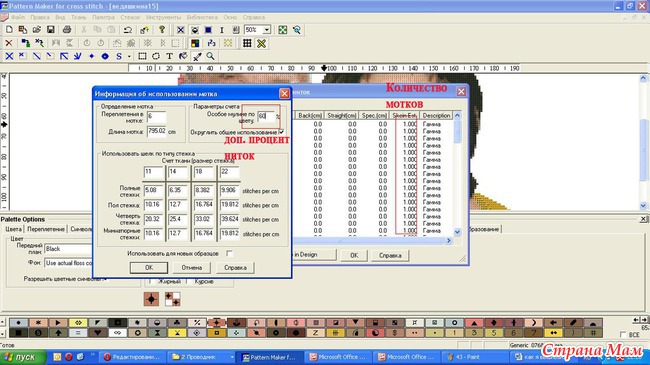Select the French Knot dot tool
The image size is (650, 365).
[x=92, y=56]
